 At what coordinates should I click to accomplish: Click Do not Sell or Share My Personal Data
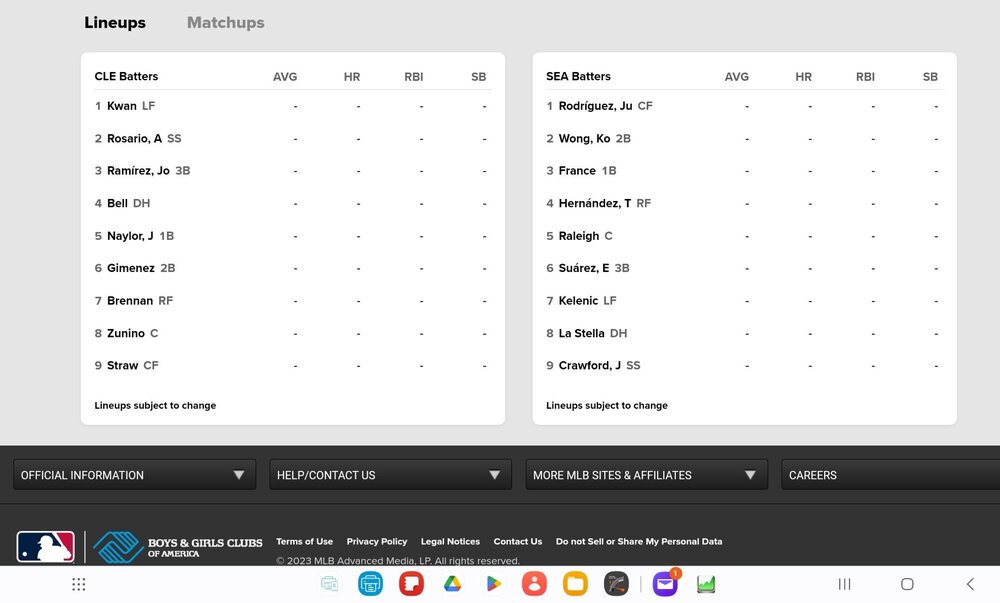(x=639, y=541)
